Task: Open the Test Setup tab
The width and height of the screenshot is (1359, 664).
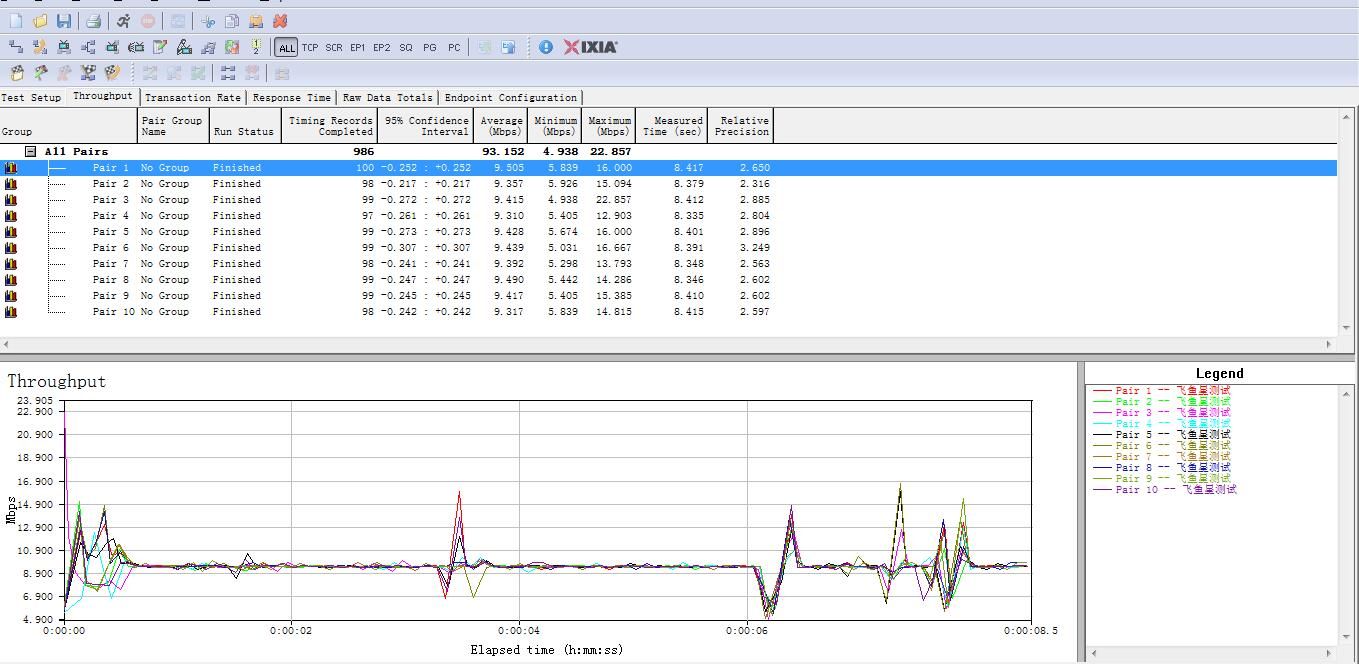Action: pos(31,98)
